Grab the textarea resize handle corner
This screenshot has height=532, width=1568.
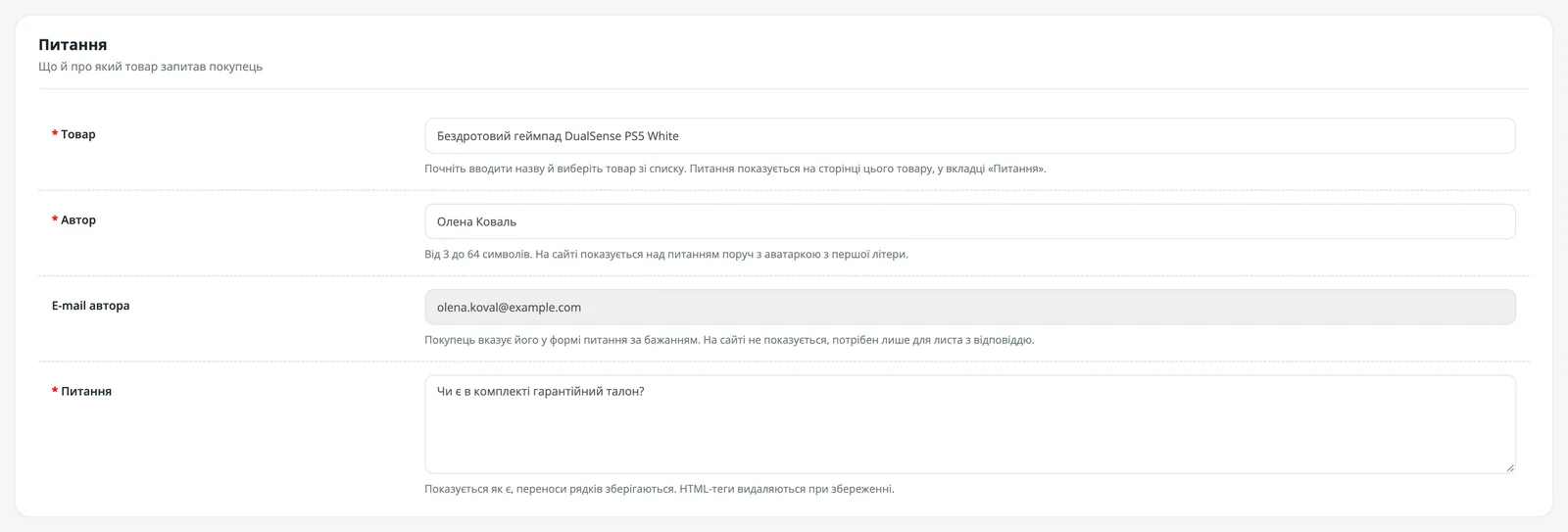(1509, 467)
